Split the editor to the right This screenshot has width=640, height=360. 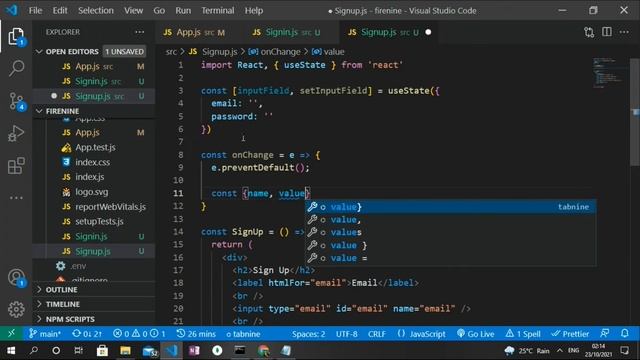(x=607, y=32)
